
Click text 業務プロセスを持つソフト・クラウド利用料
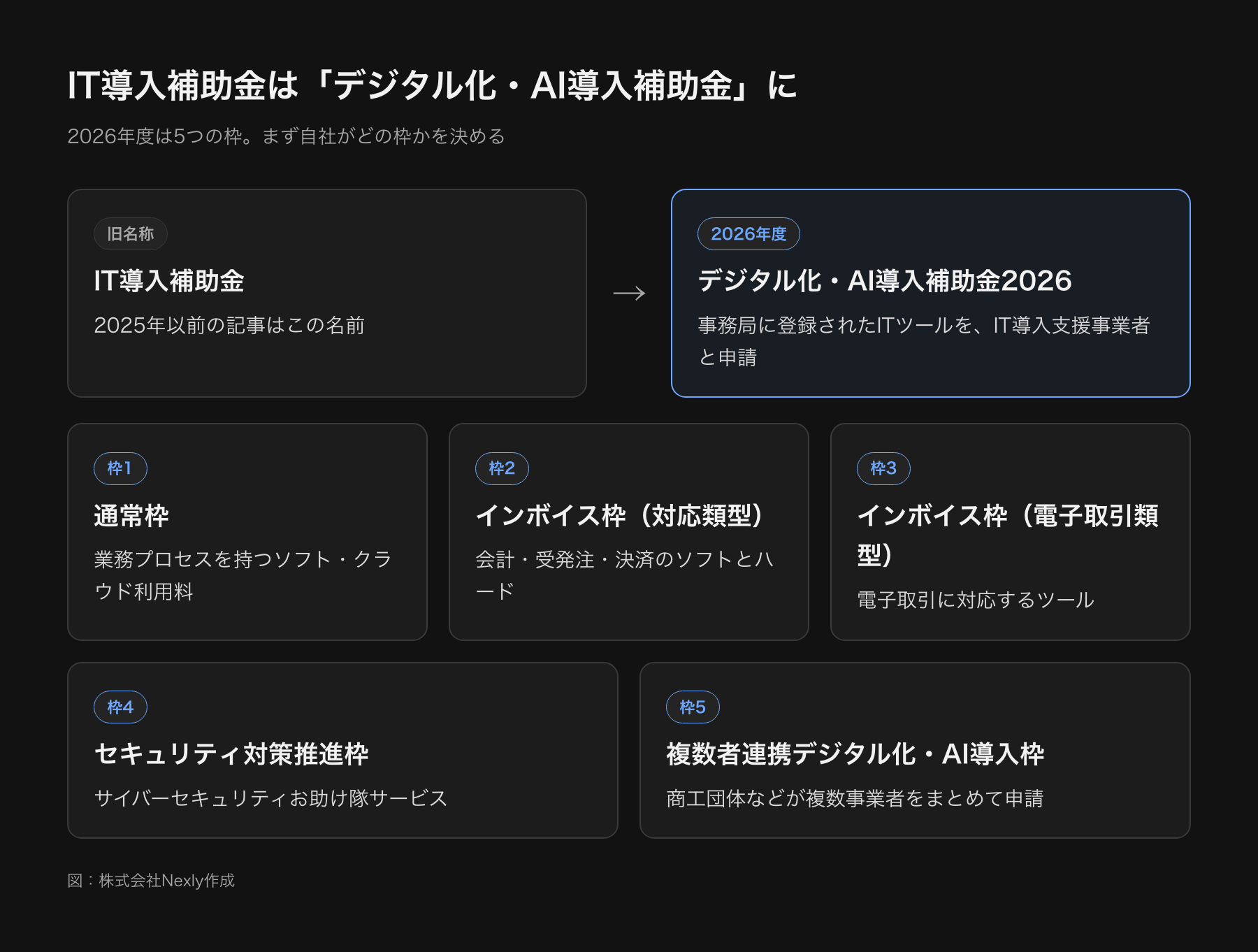pos(243,575)
